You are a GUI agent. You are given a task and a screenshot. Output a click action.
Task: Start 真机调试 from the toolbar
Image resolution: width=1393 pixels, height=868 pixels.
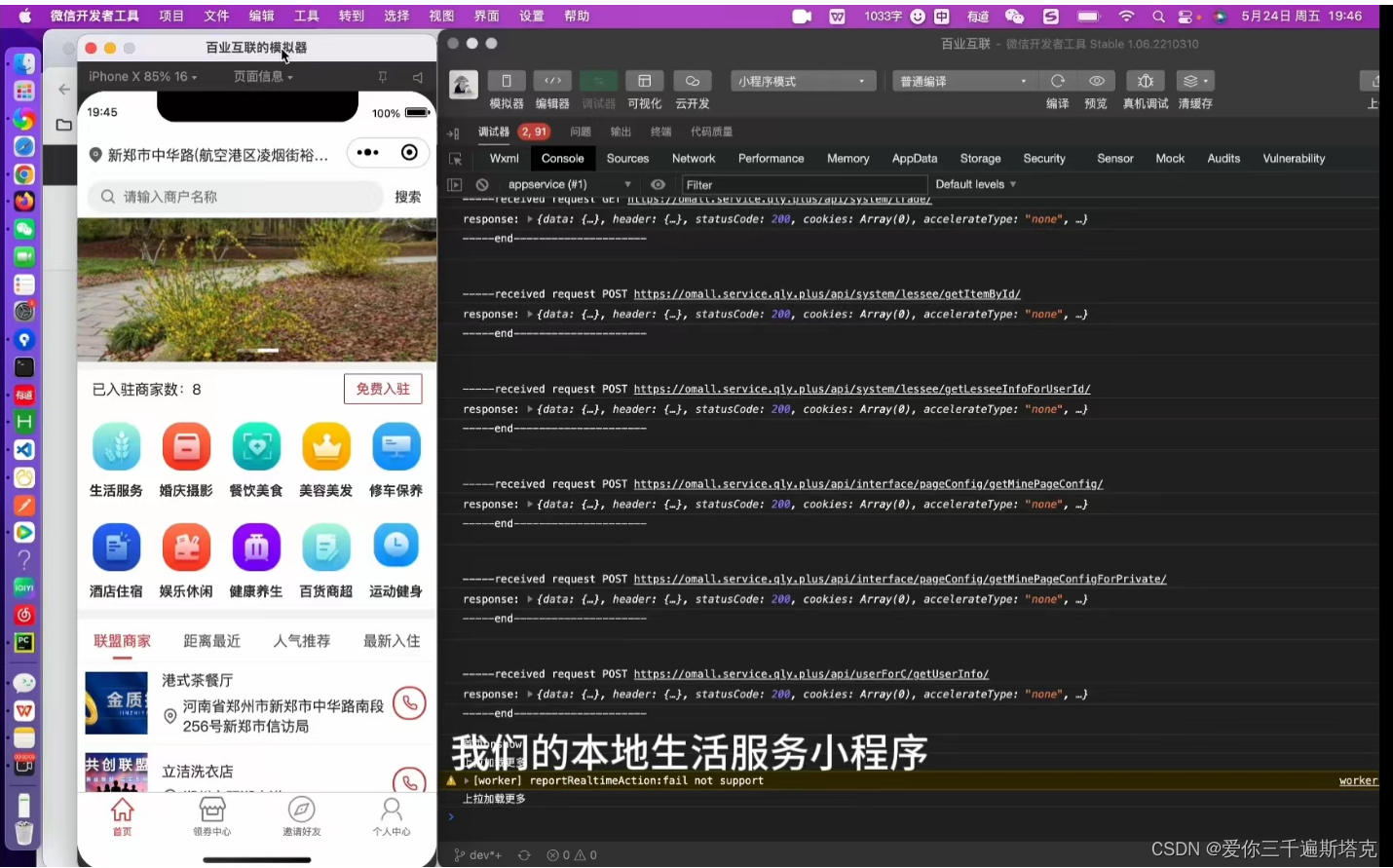1144,82
